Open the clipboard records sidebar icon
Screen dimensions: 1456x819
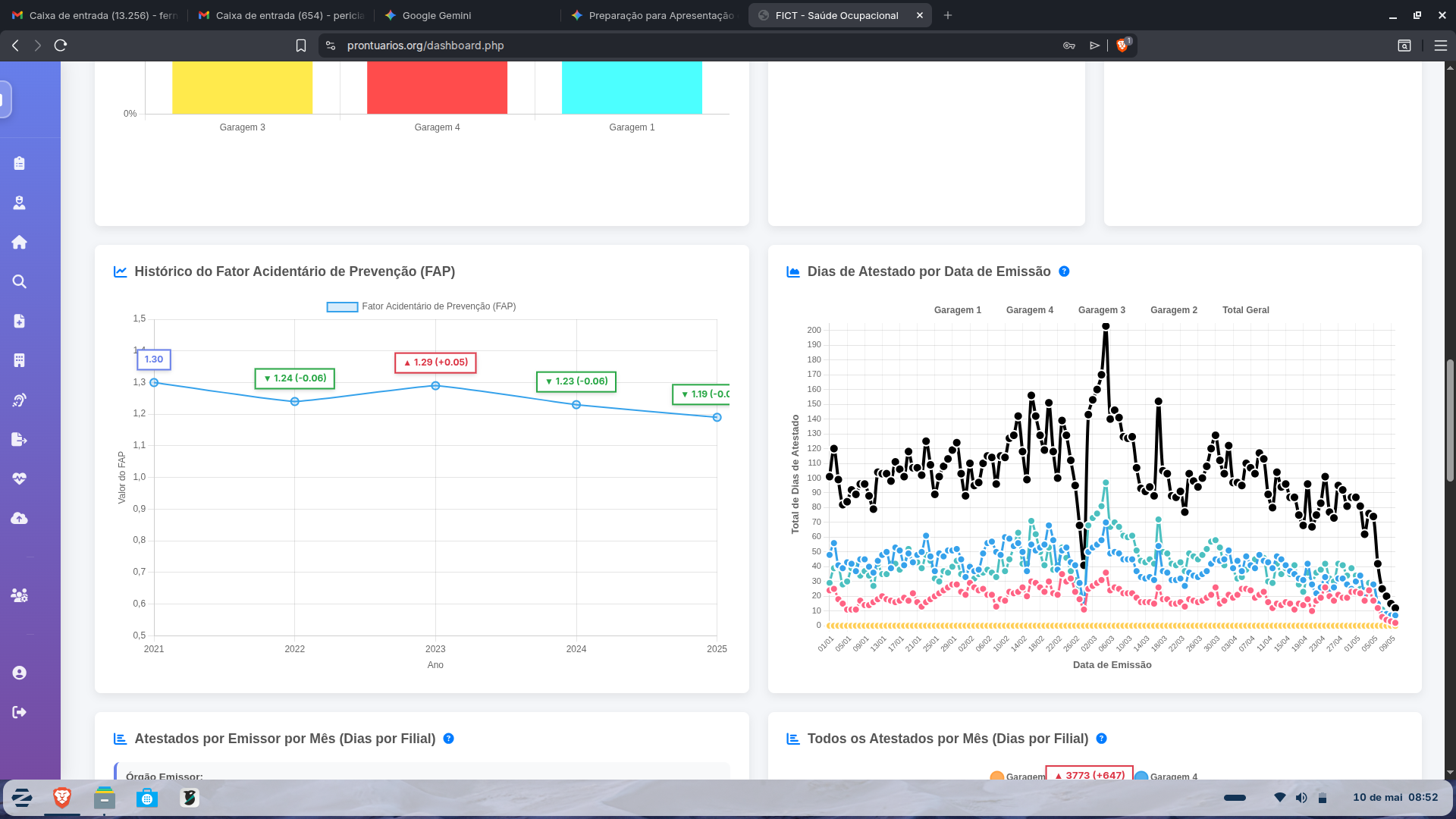20,163
